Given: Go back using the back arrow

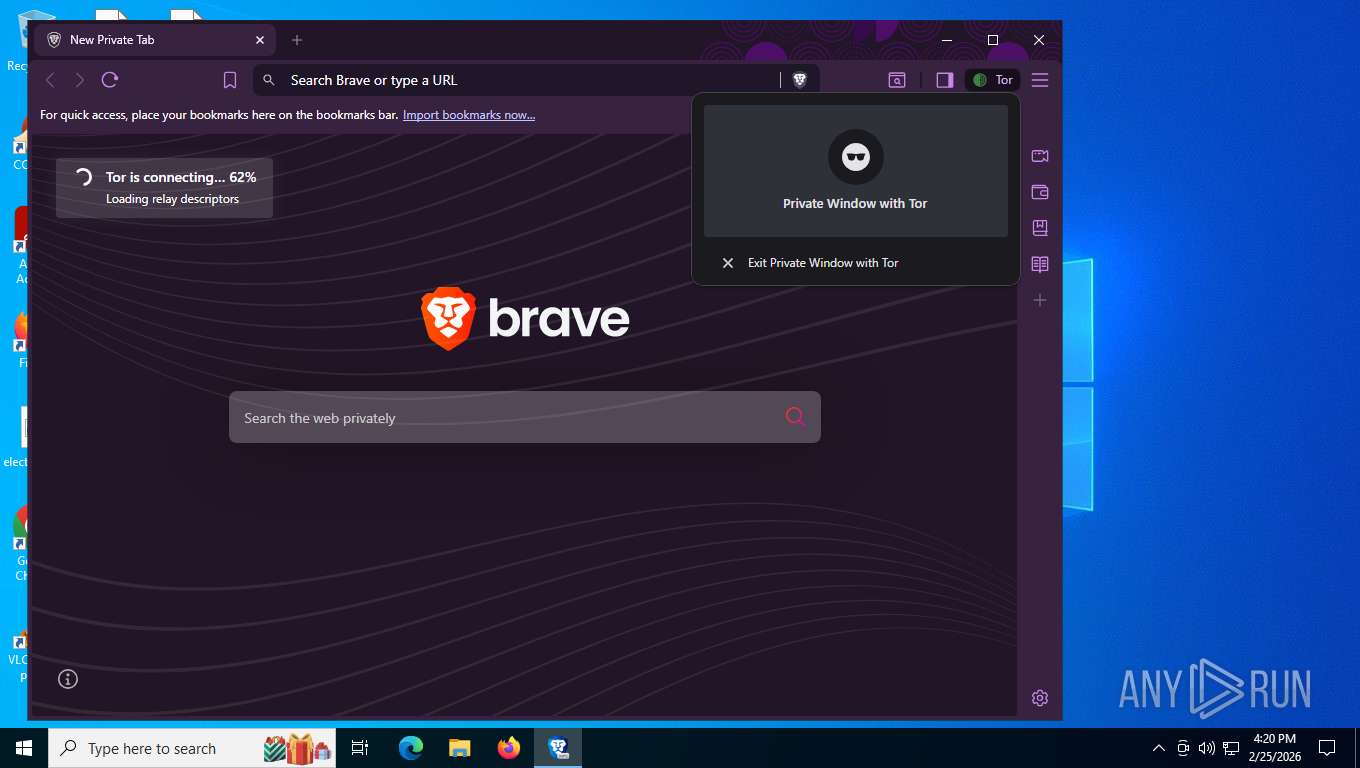Looking at the screenshot, I should pyautogui.click(x=50, y=80).
